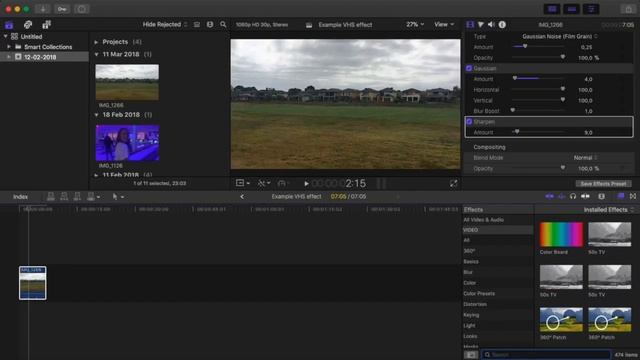Open the Installed Effects dropdown

(609, 210)
